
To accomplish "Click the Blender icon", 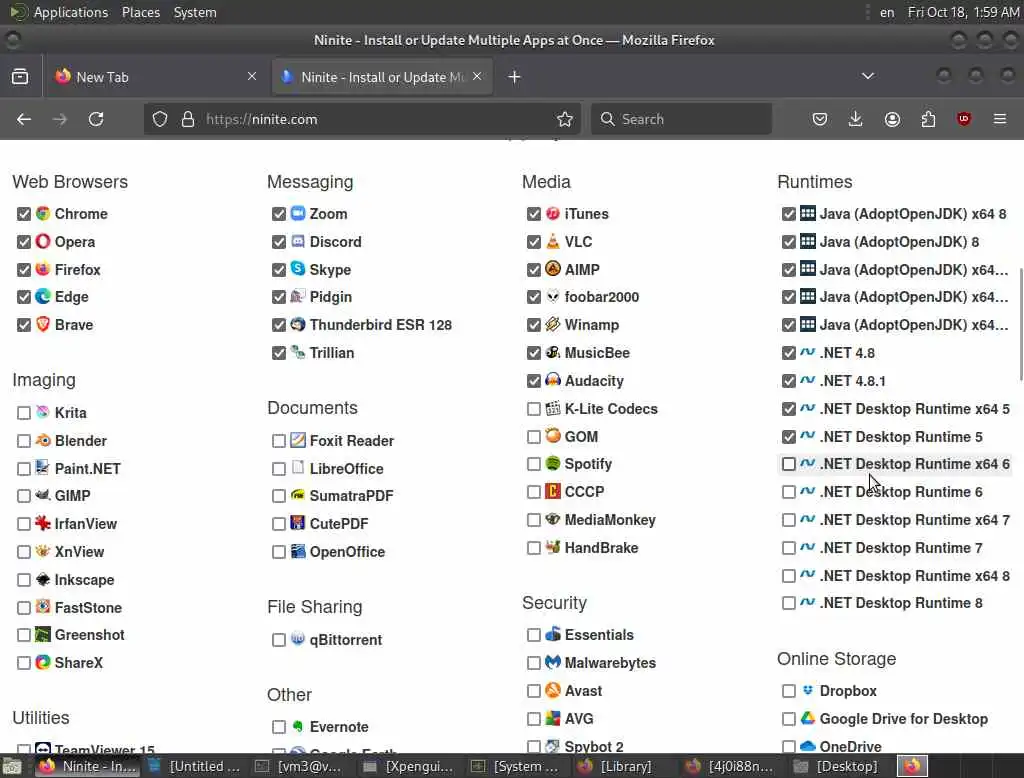I will (x=43, y=440).
